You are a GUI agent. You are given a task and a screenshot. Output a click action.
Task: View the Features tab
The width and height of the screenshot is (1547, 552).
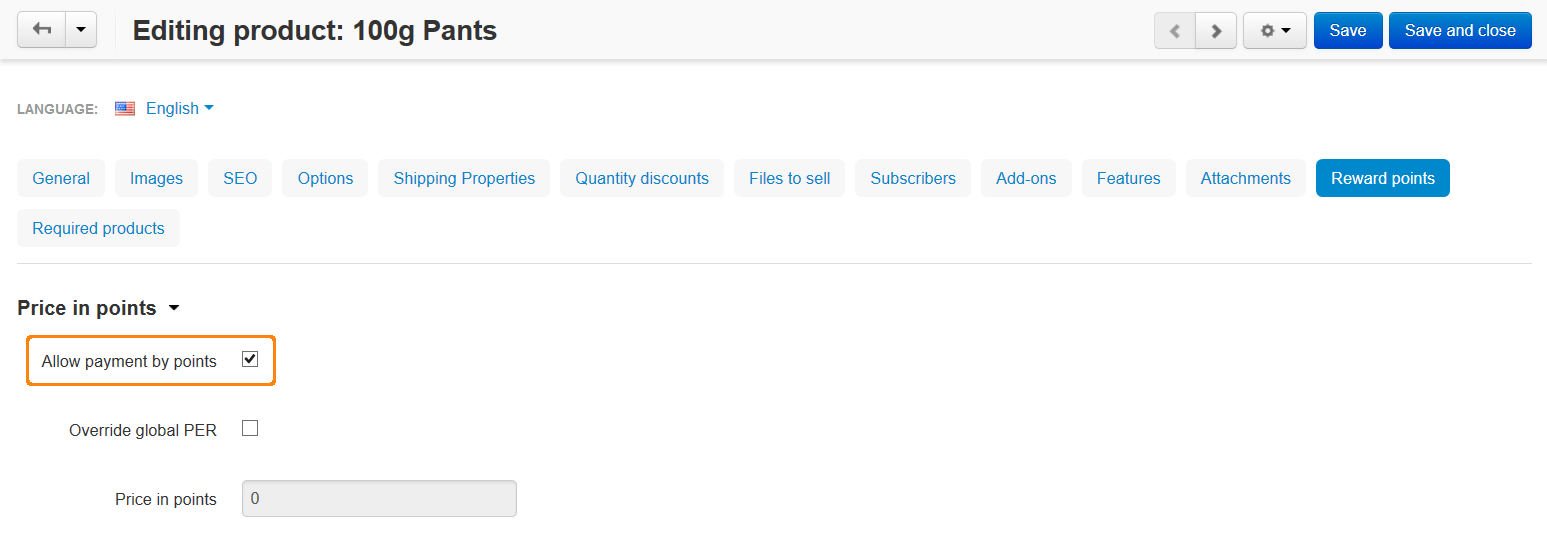[1129, 178]
